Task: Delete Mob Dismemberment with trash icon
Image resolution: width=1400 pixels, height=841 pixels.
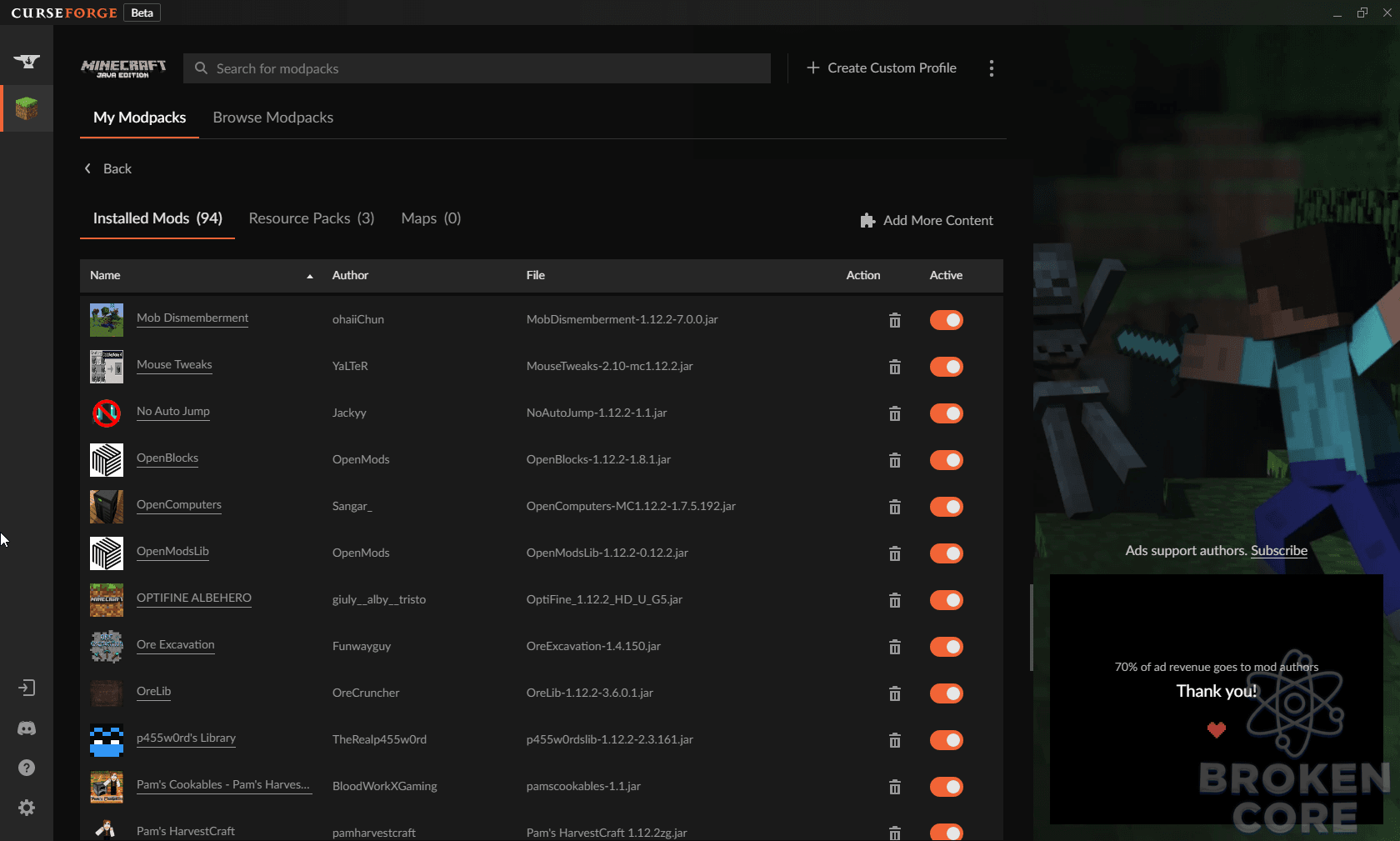Action: point(895,320)
